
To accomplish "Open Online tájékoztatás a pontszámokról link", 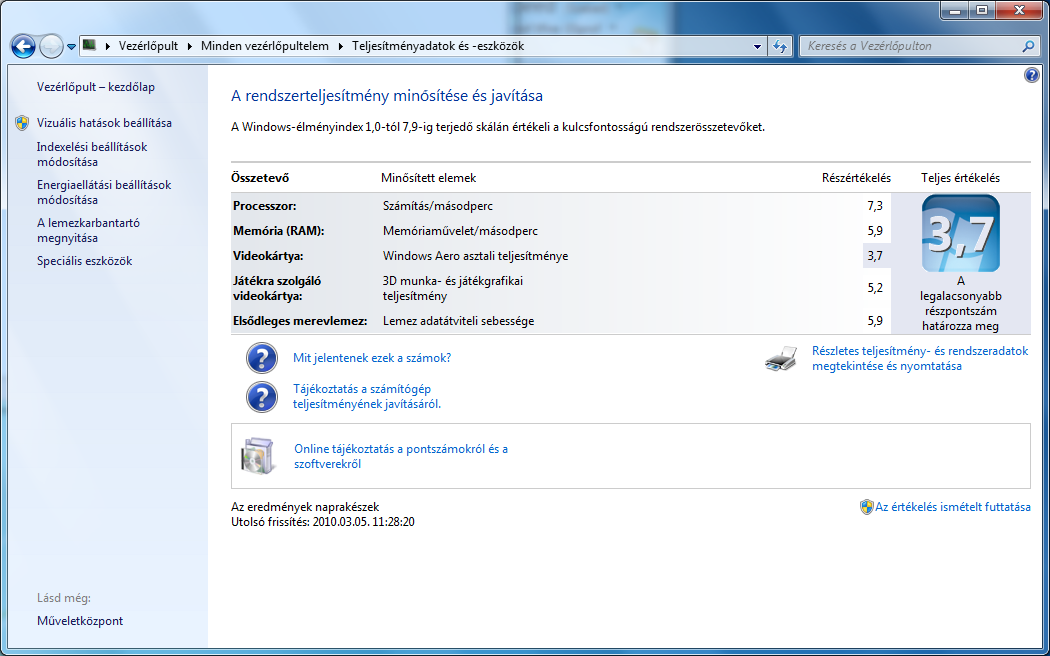I will tap(401, 457).
